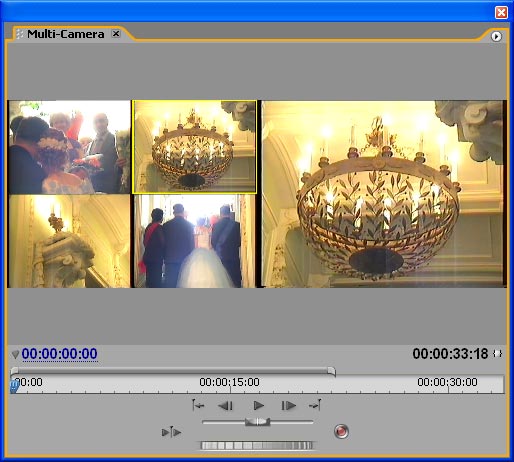This screenshot has height=462, width=514.
Task: Step forward one frame
Action: pyautogui.click(x=289, y=406)
